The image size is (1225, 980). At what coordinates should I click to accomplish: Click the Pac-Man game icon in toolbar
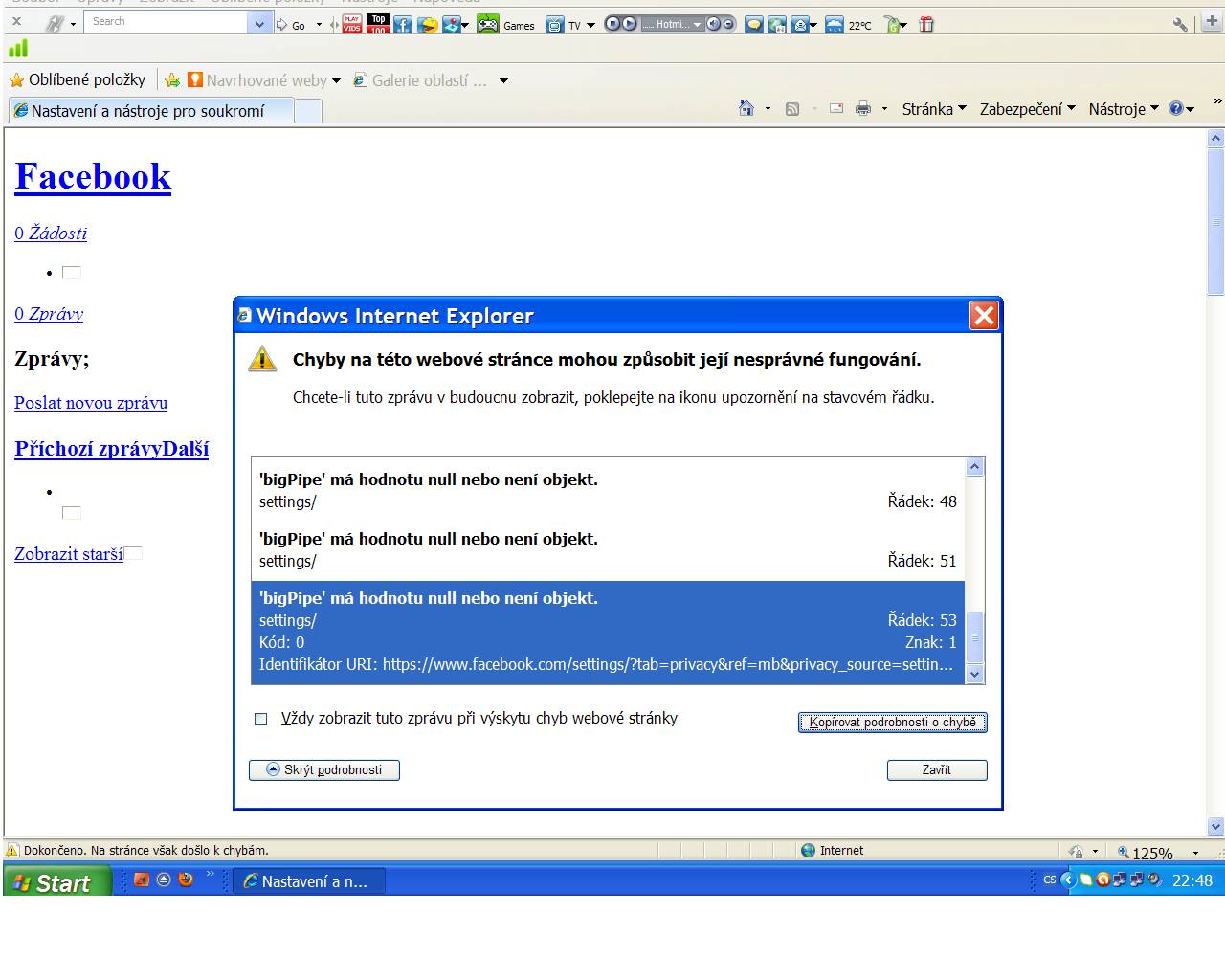pos(427,24)
